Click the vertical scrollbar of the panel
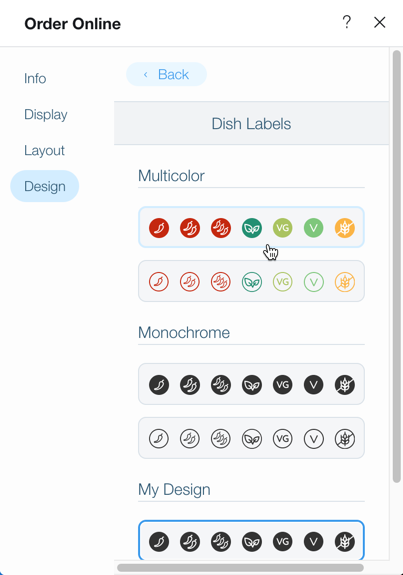Viewport: 403px width, 575px height. click(x=396, y=266)
